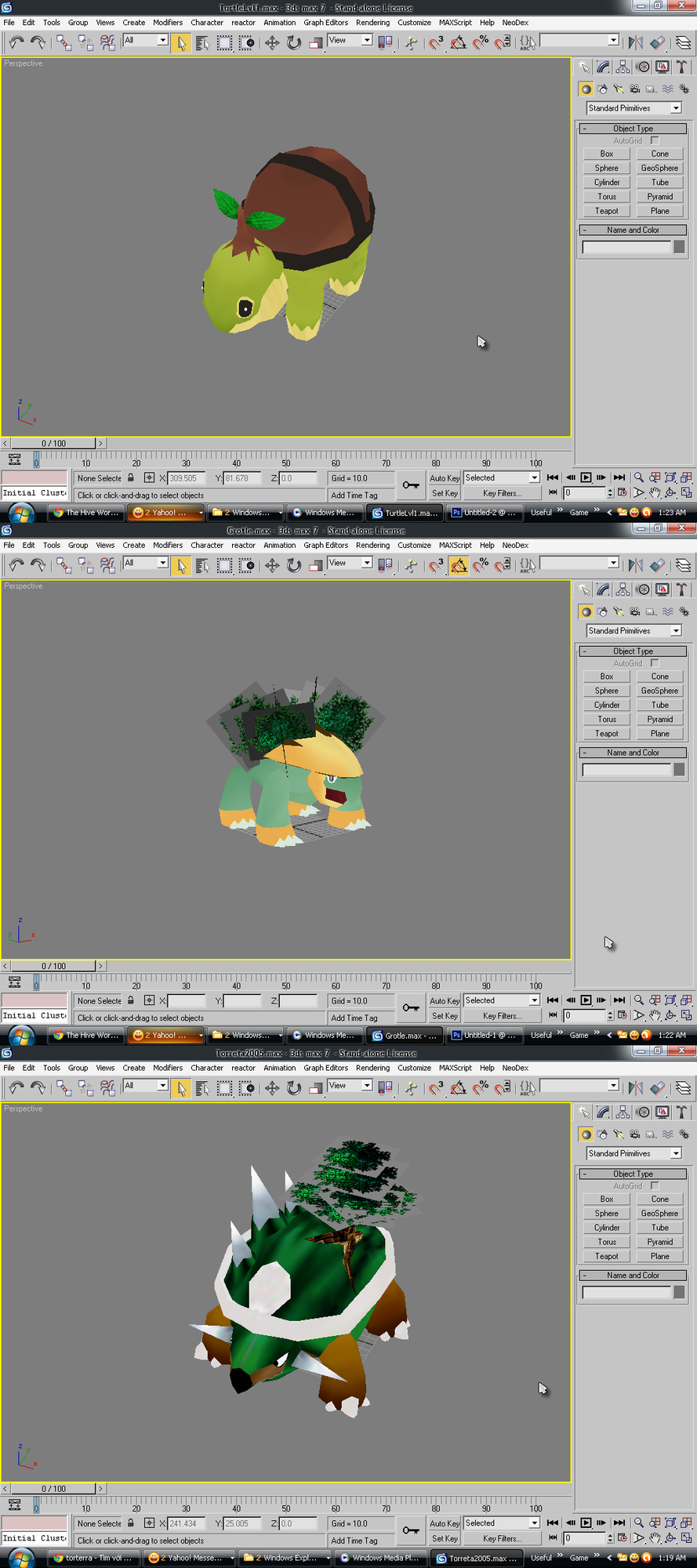697x1568 pixels.
Task: Open Graph Editors menu in TurtleLvl1.max window
Action: (x=325, y=23)
